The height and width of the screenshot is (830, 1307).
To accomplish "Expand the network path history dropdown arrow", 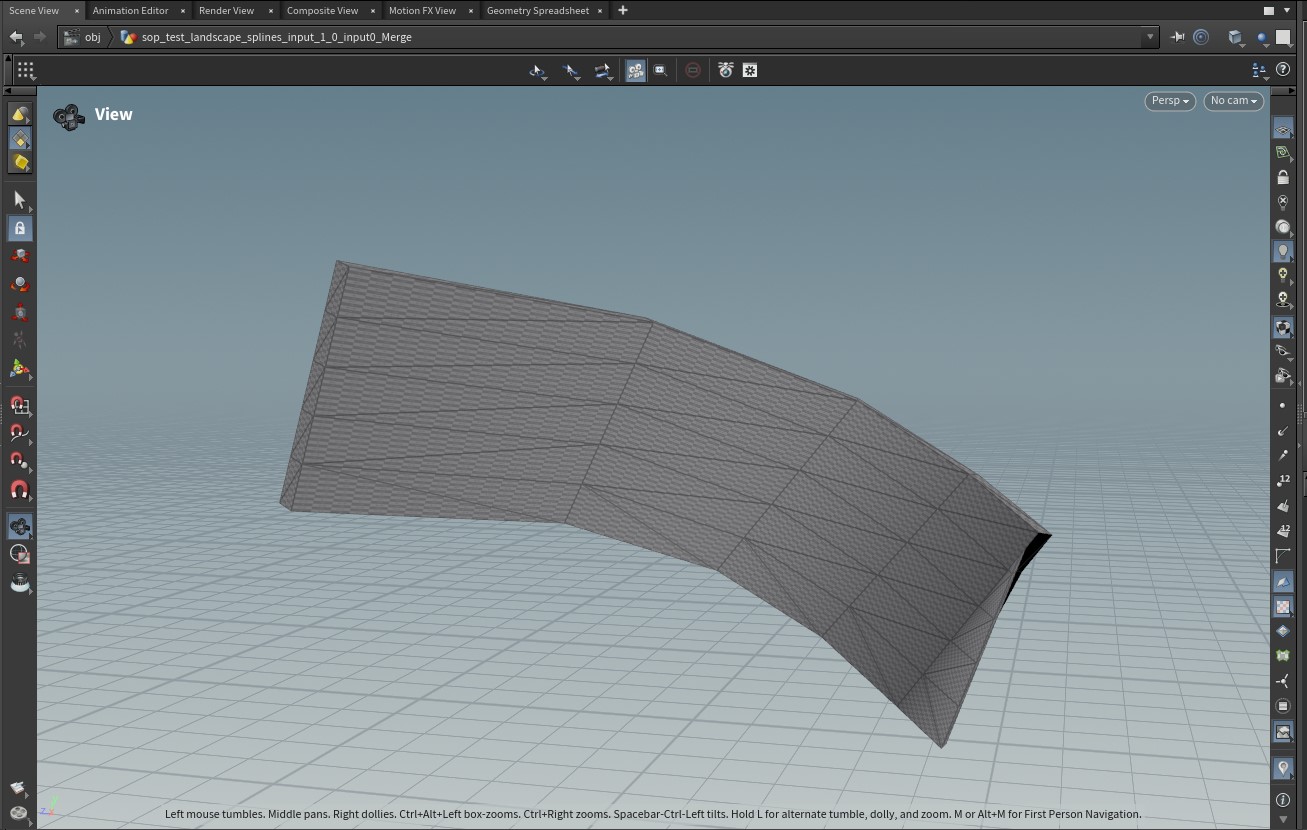I will (x=1149, y=37).
